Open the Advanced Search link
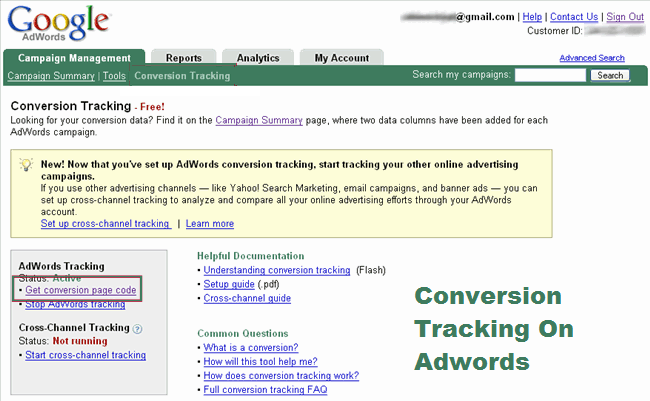The width and height of the screenshot is (650, 401). [x=592, y=58]
